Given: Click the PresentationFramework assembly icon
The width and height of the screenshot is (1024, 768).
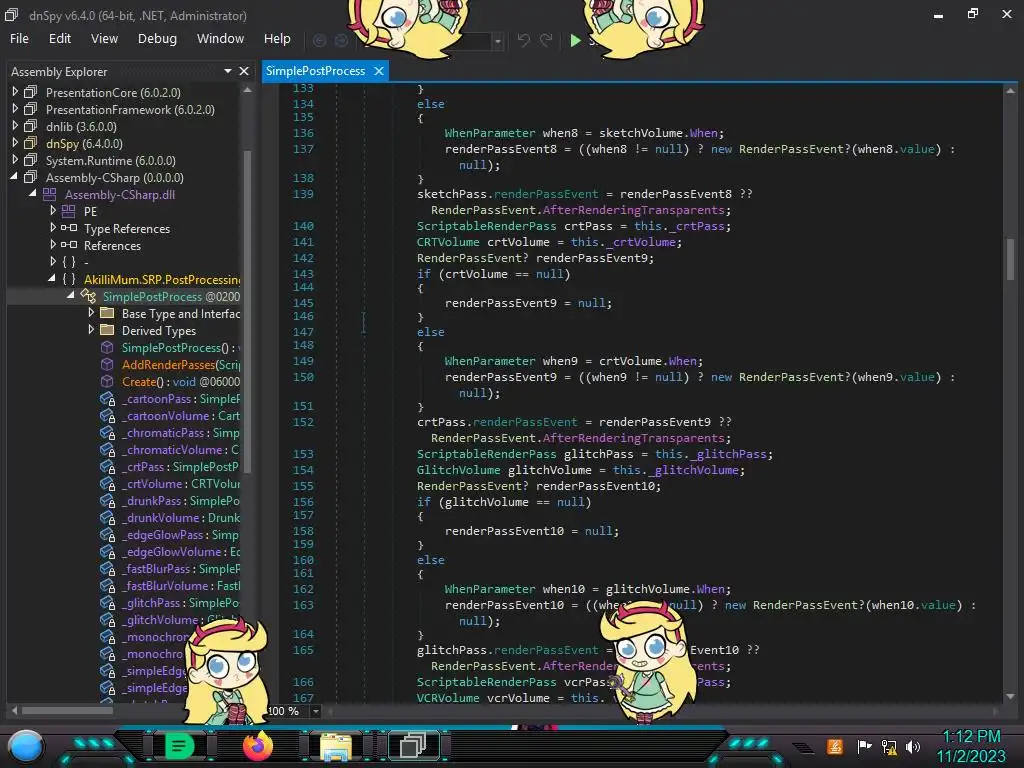Looking at the screenshot, I should 31,109.
